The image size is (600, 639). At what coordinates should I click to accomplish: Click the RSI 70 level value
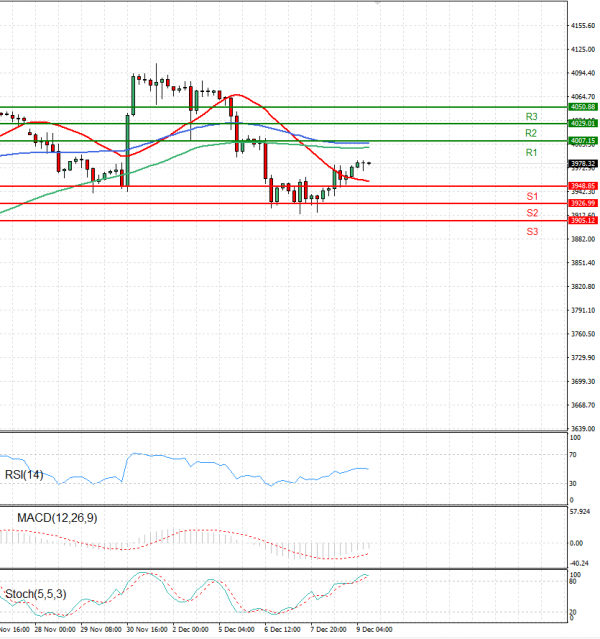(x=573, y=455)
